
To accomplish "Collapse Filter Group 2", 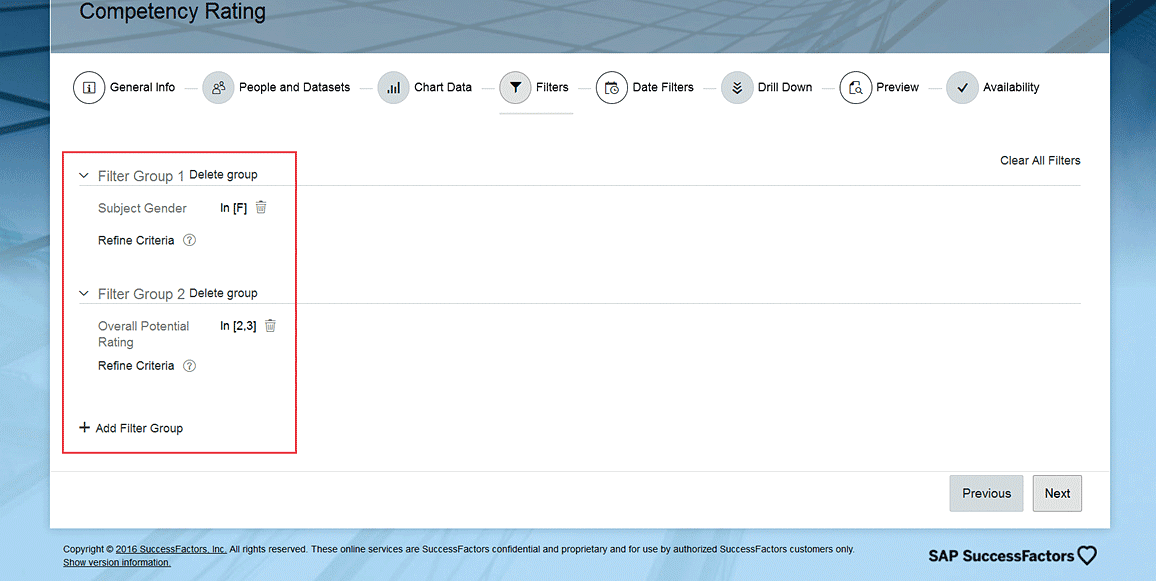I will pos(84,294).
